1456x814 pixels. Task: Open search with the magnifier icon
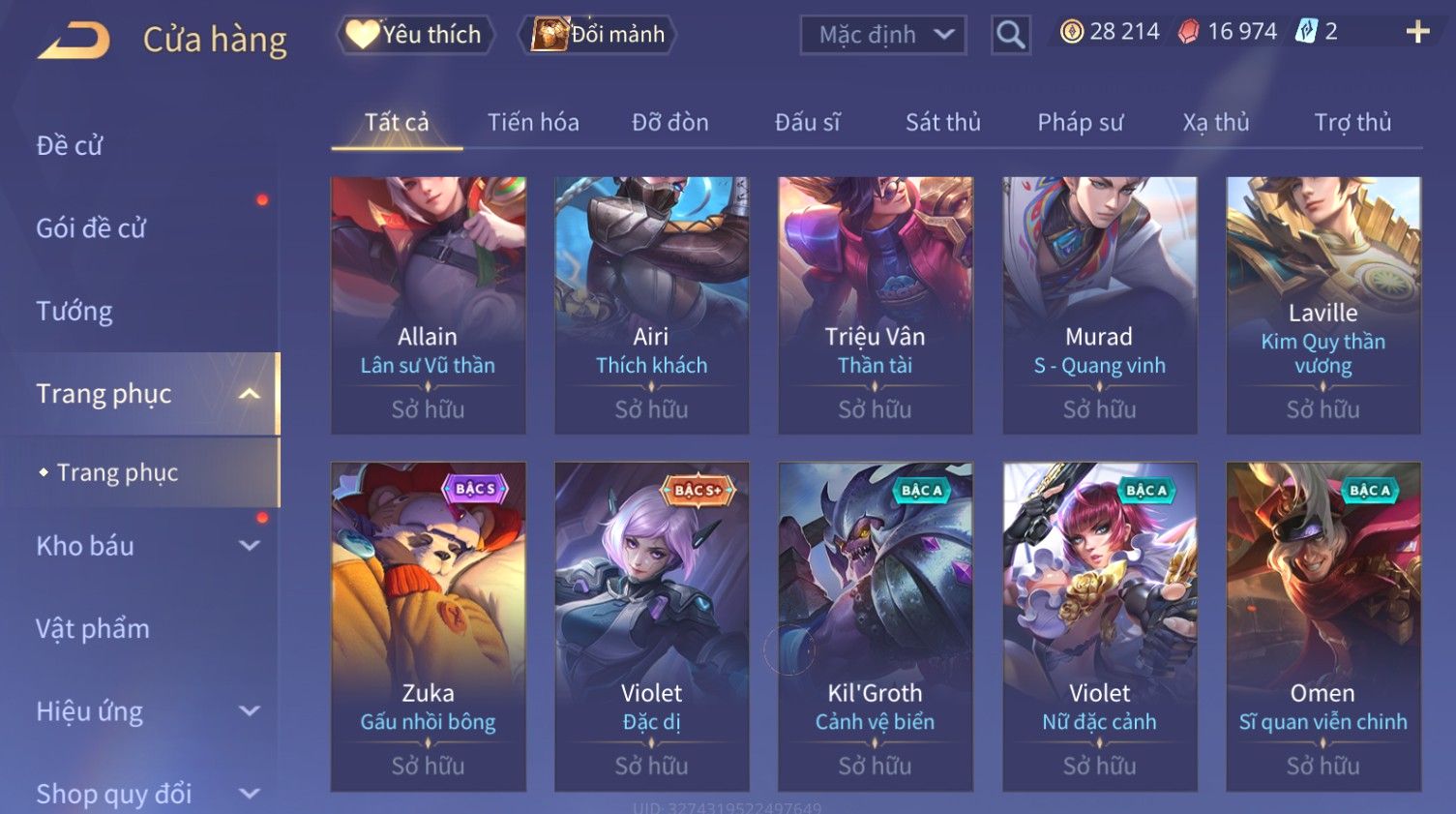[1010, 35]
